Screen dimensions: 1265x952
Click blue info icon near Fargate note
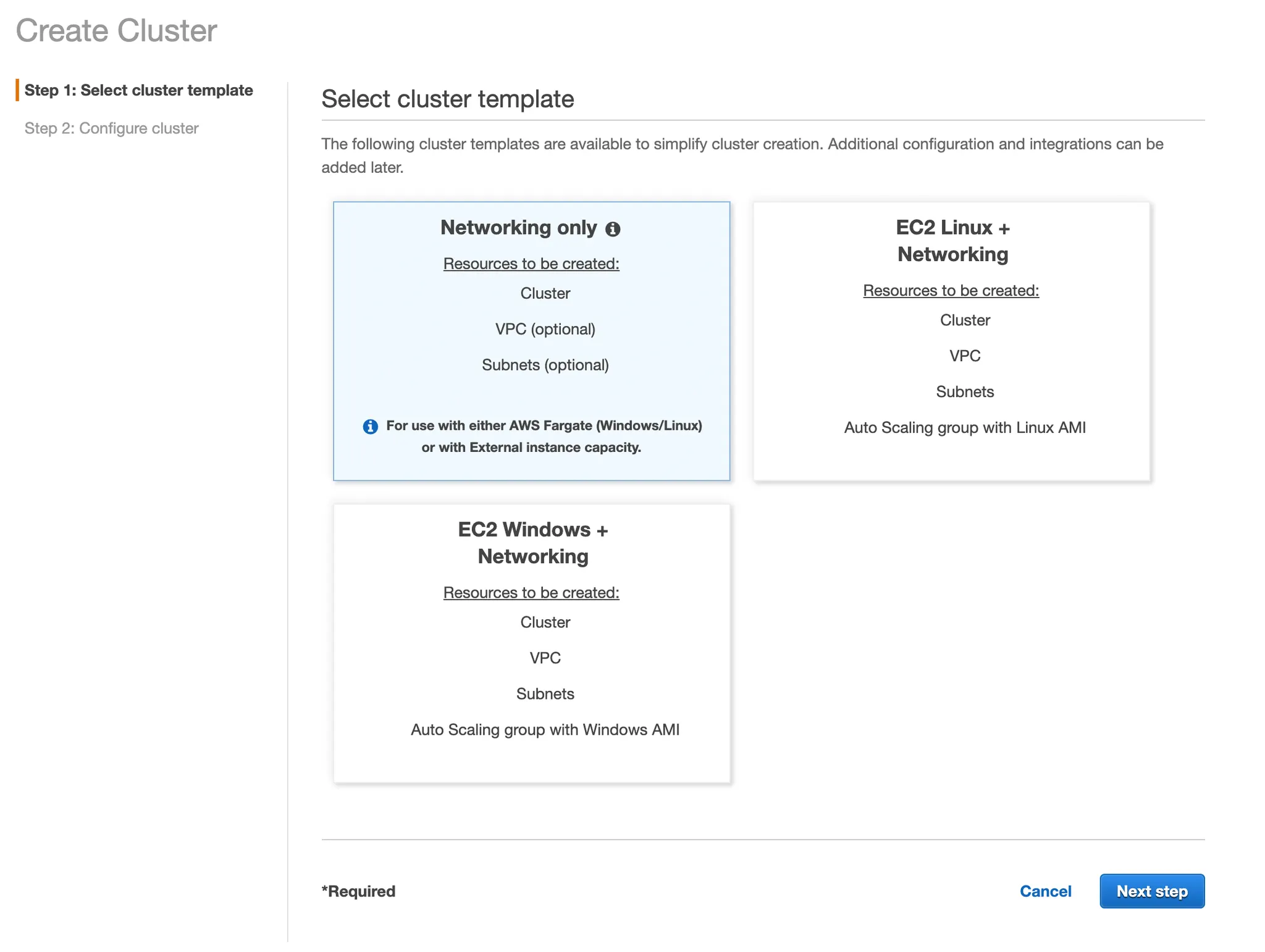[x=370, y=426]
